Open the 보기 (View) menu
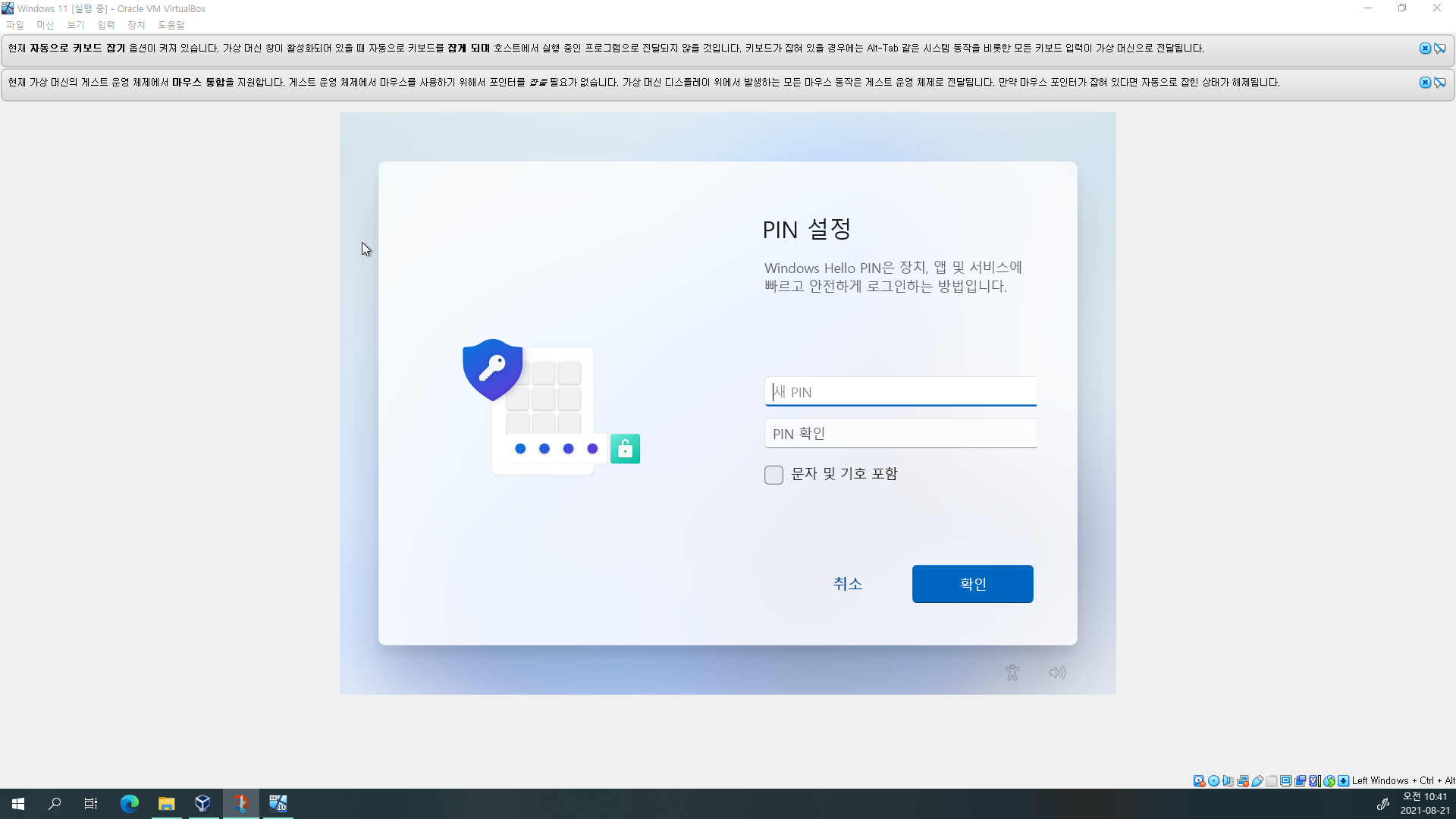Screen dimensions: 1456x819 click(75, 25)
